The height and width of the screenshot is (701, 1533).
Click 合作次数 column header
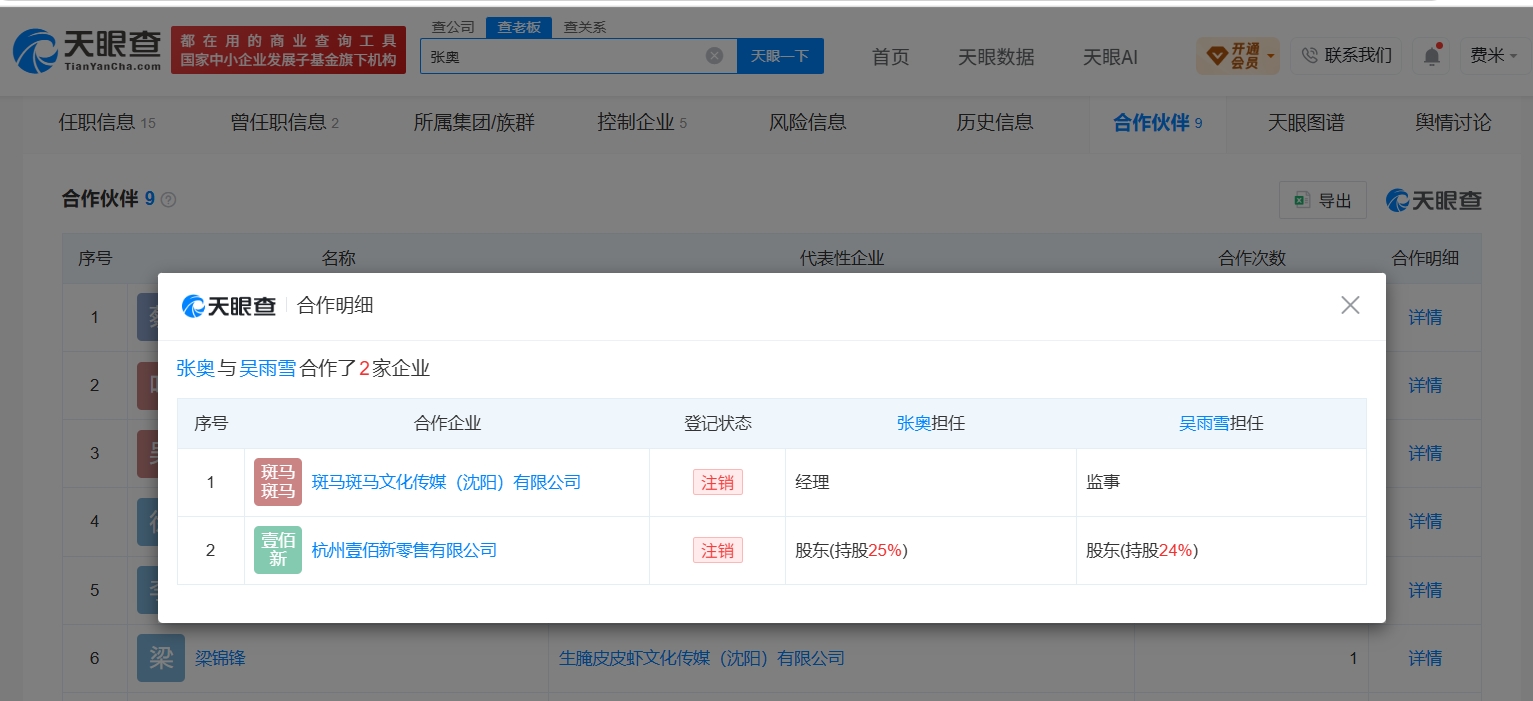click(x=1252, y=258)
